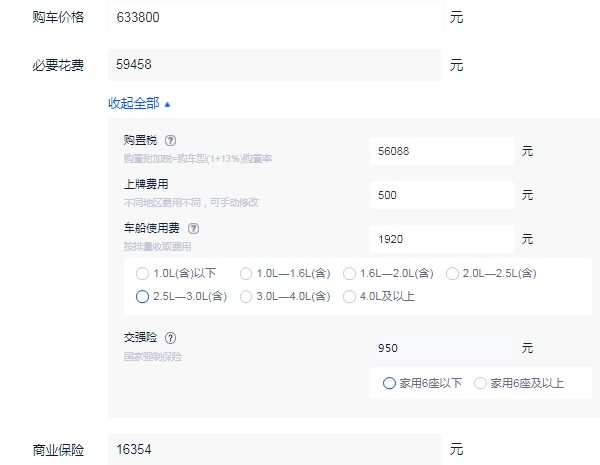Pick the 4.0L及以上 displacement option
This screenshot has width=600, height=465.
pos(349,296)
